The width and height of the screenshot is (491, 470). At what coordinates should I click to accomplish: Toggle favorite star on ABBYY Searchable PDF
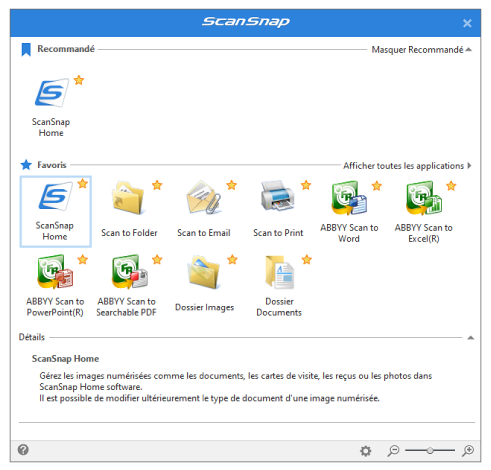pyautogui.click(x=157, y=259)
